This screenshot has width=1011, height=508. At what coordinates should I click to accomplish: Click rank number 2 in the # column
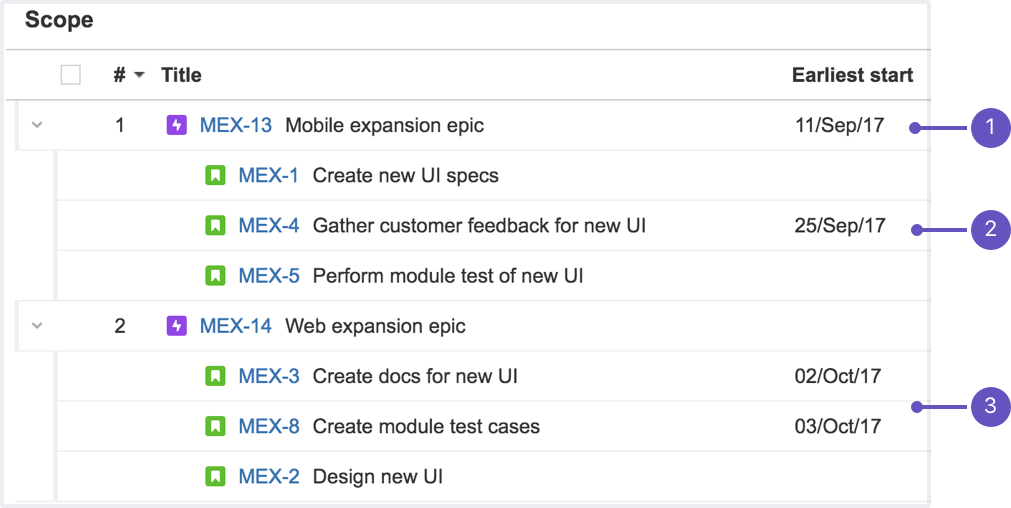click(x=119, y=326)
